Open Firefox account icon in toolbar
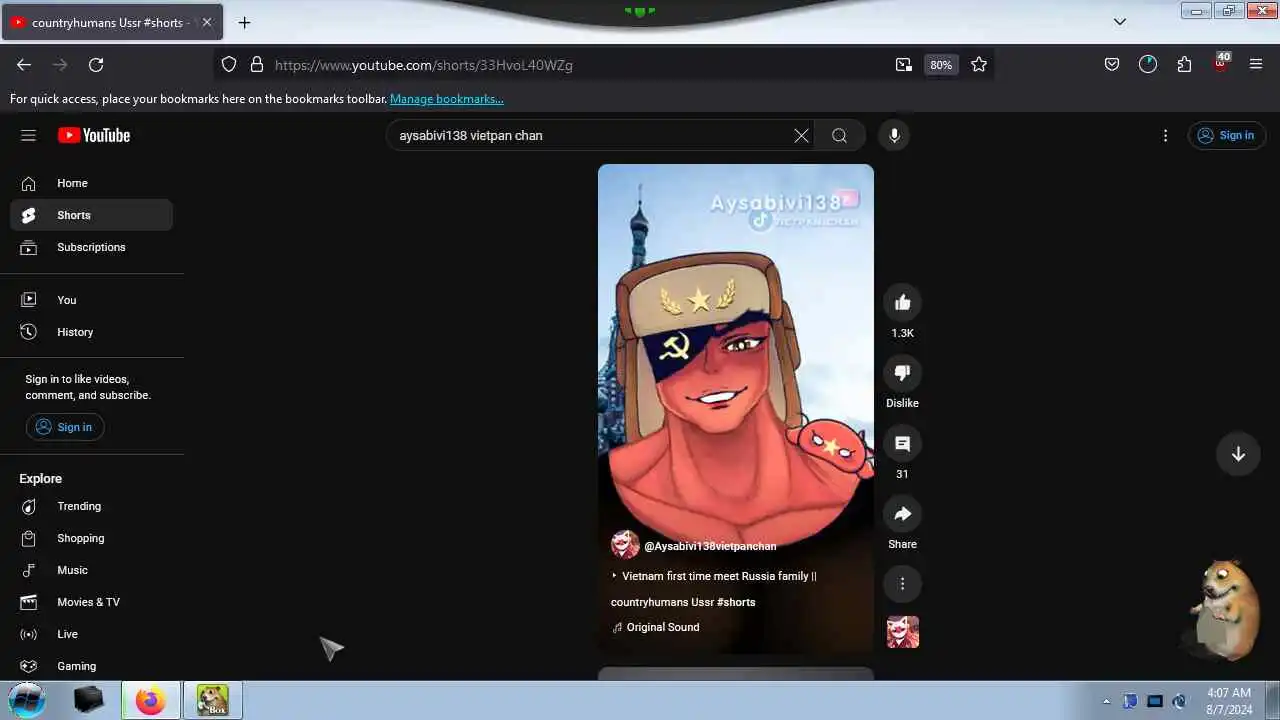Image resolution: width=1280 pixels, height=720 pixels. (1148, 65)
